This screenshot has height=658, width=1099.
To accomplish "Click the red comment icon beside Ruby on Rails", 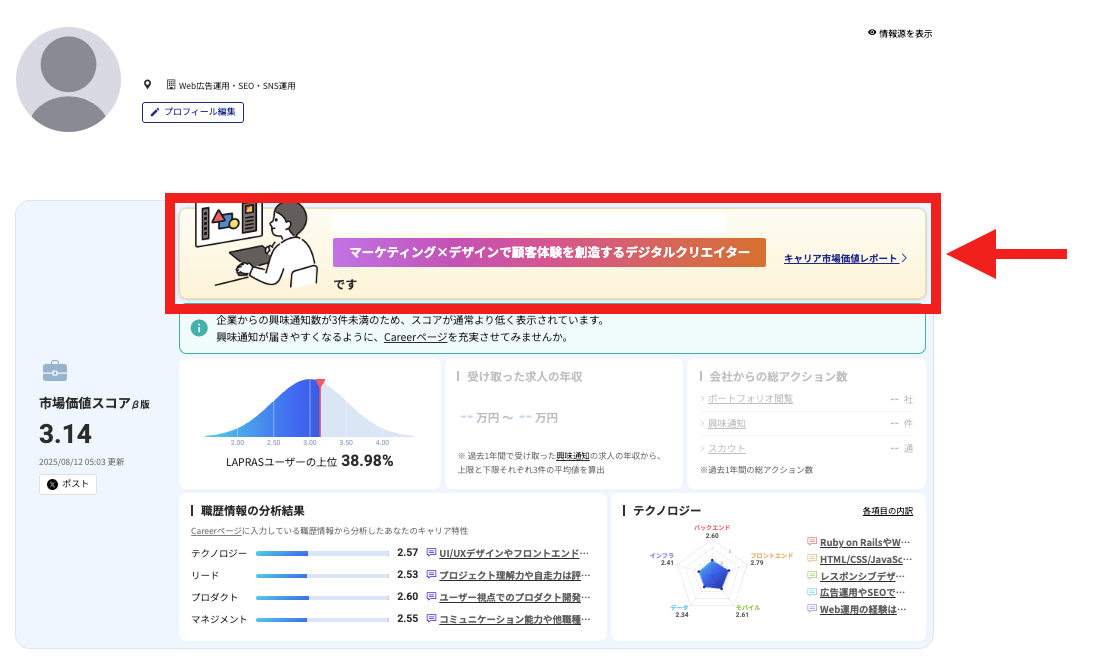I will coord(812,542).
